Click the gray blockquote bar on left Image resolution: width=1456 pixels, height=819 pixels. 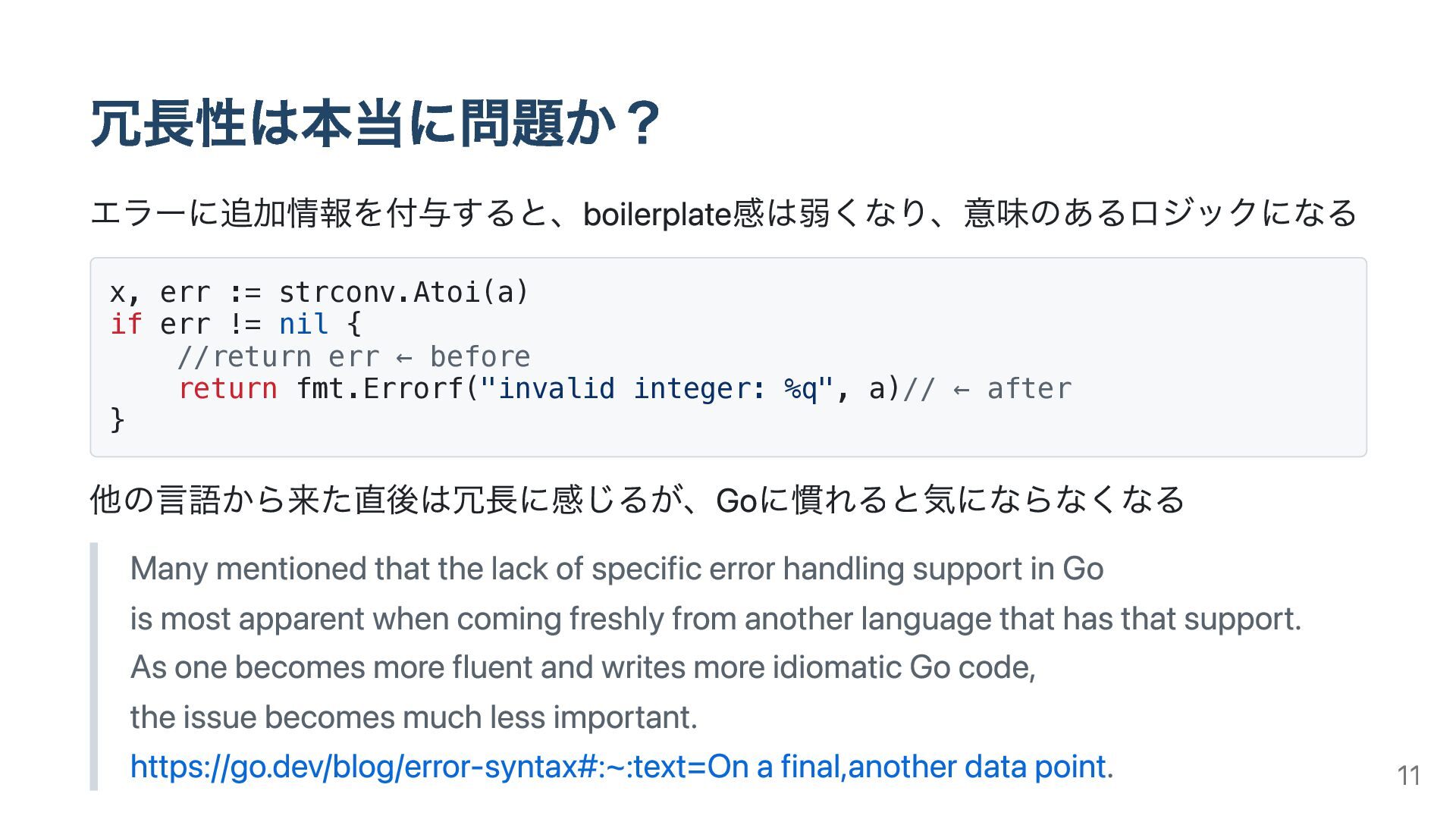point(94,667)
